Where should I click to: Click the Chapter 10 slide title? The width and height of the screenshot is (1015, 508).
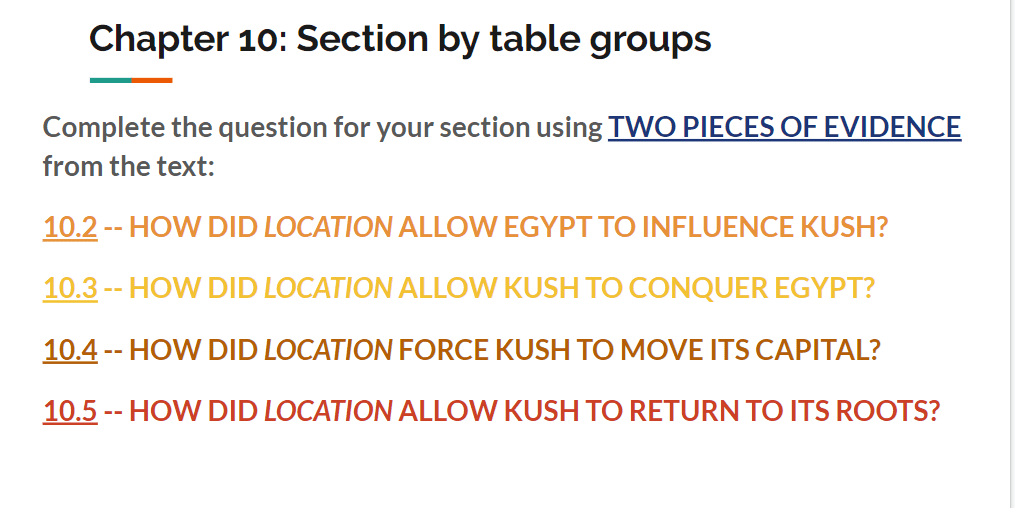400,39
